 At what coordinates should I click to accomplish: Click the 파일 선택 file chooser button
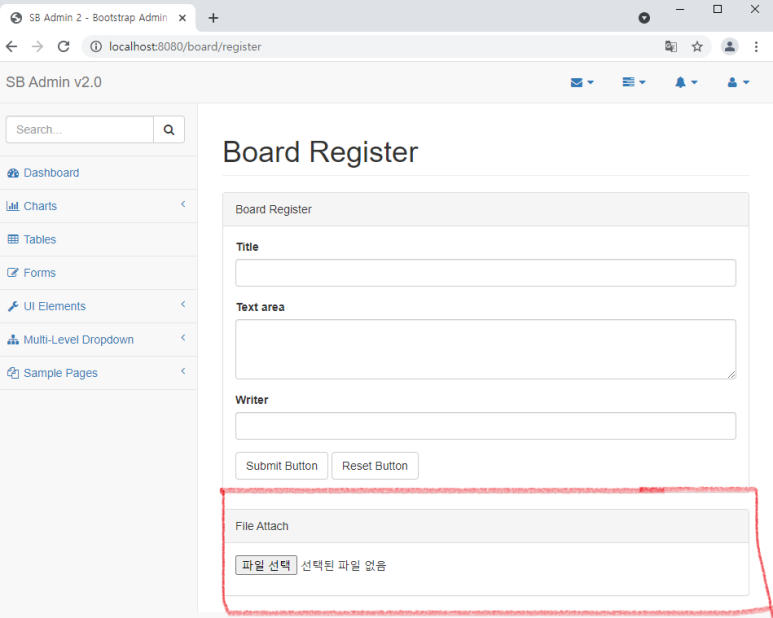pos(266,565)
